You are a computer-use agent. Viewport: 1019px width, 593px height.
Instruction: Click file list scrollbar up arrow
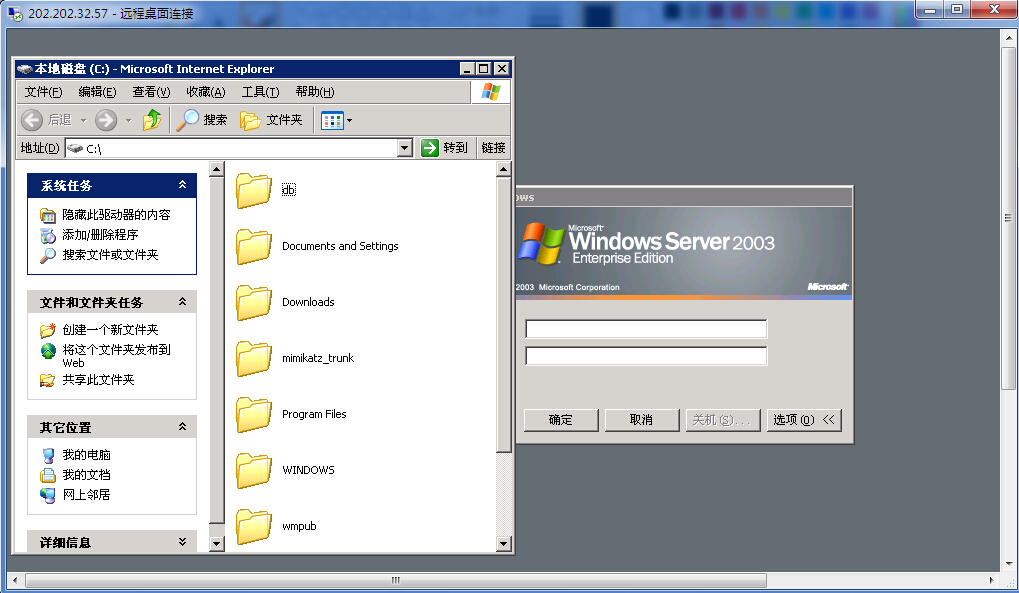(x=504, y=169)
